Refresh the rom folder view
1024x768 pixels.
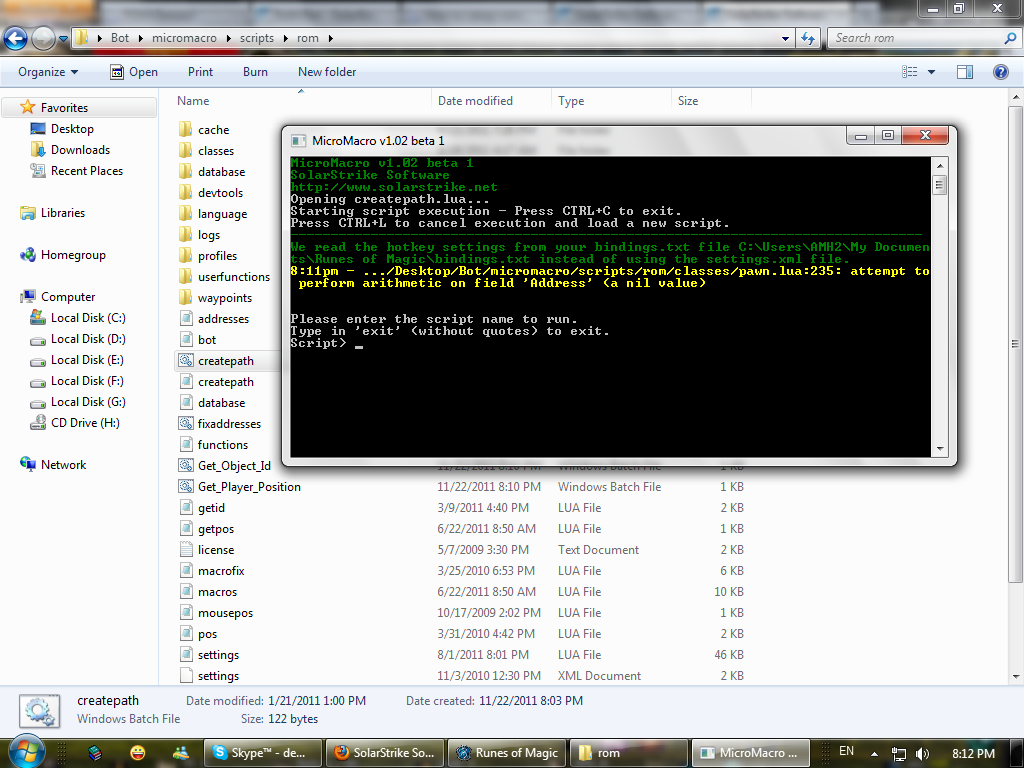[808, 39]
